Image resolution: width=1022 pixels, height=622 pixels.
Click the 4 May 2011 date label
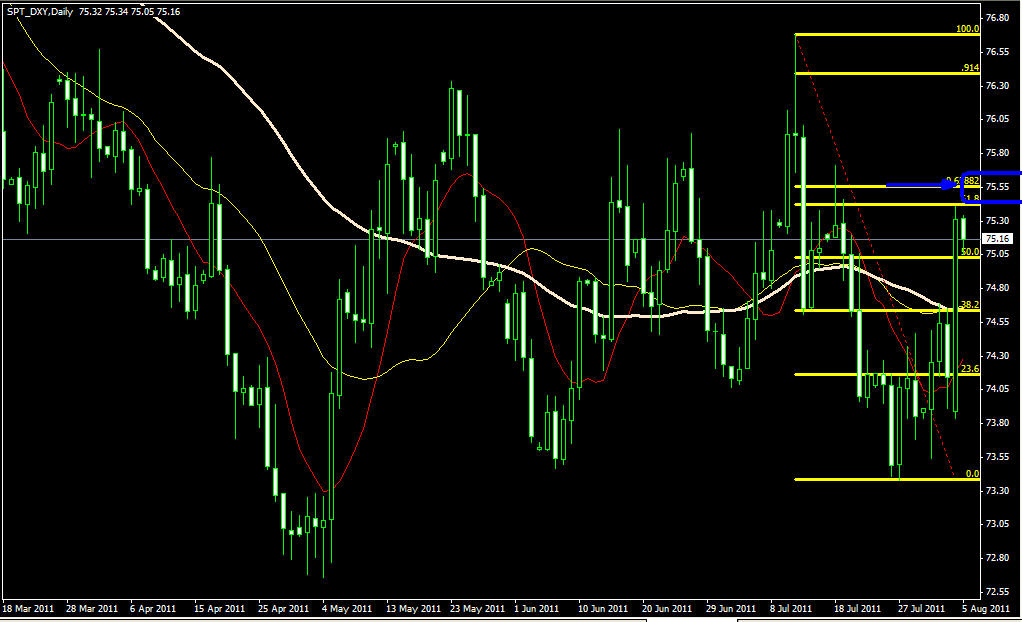tap(347, 608)
